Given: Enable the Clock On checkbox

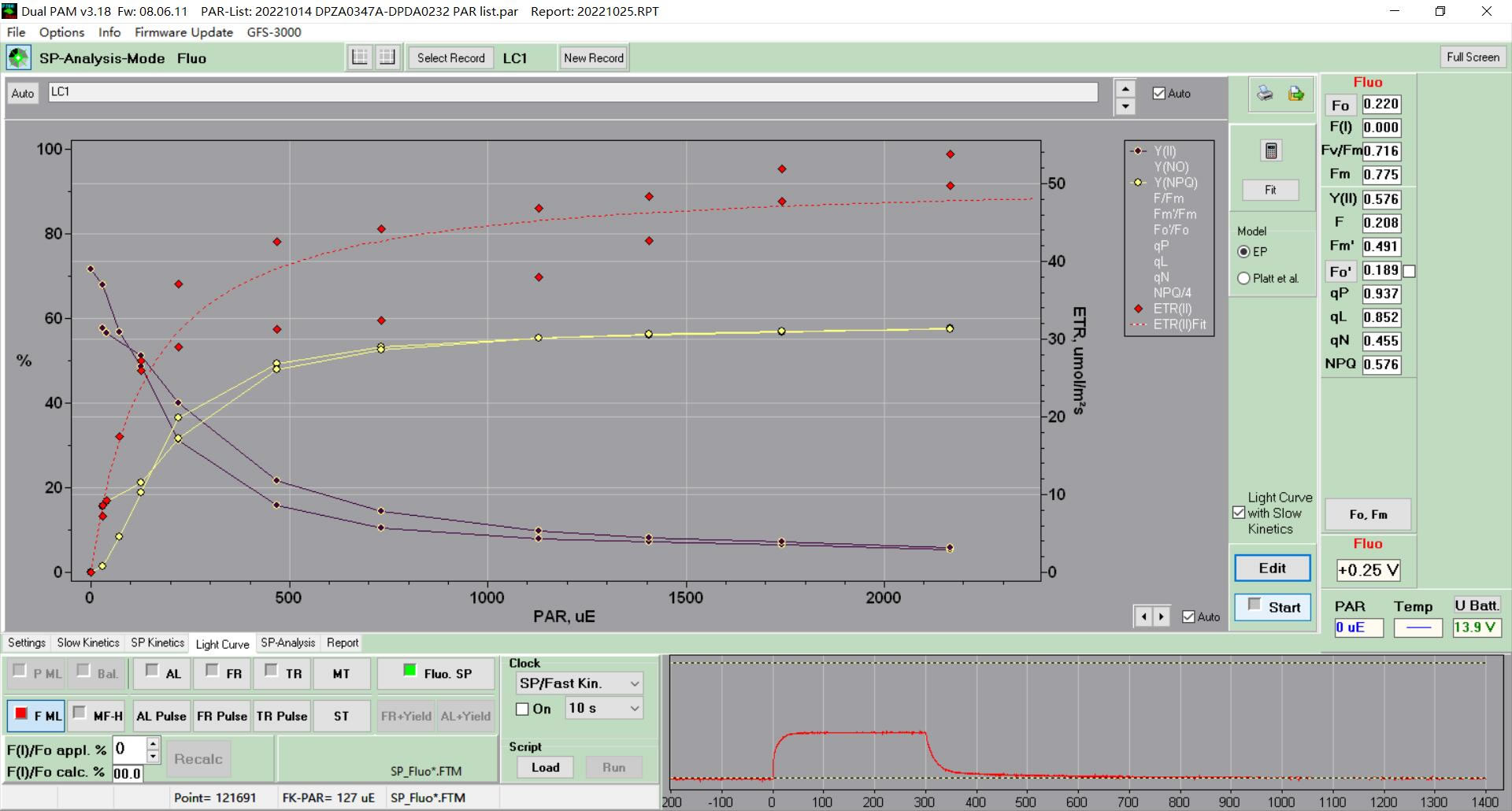Looking at the screenshot, I should tap(522, 709).
